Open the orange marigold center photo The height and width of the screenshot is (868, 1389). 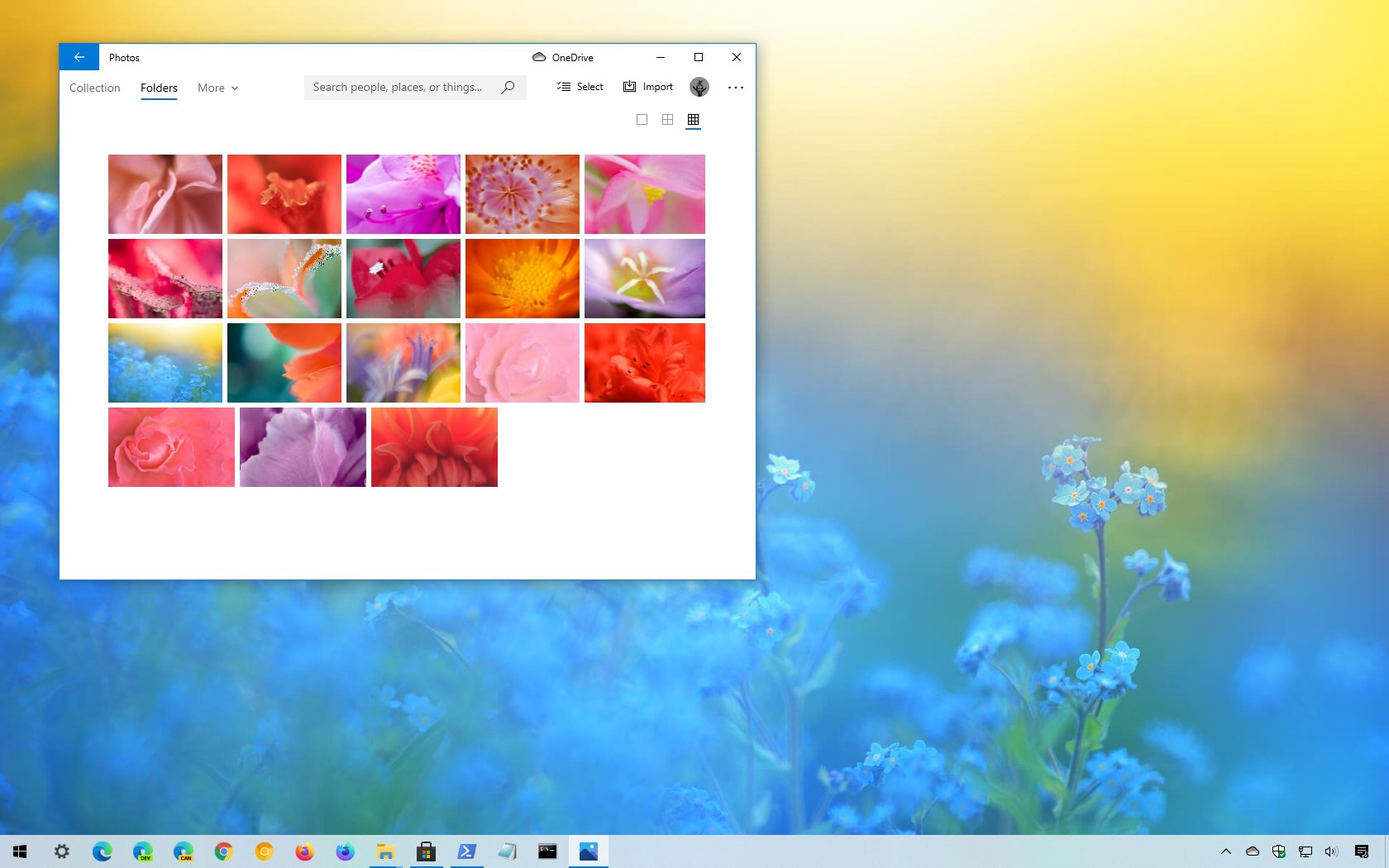click(523, 279)
